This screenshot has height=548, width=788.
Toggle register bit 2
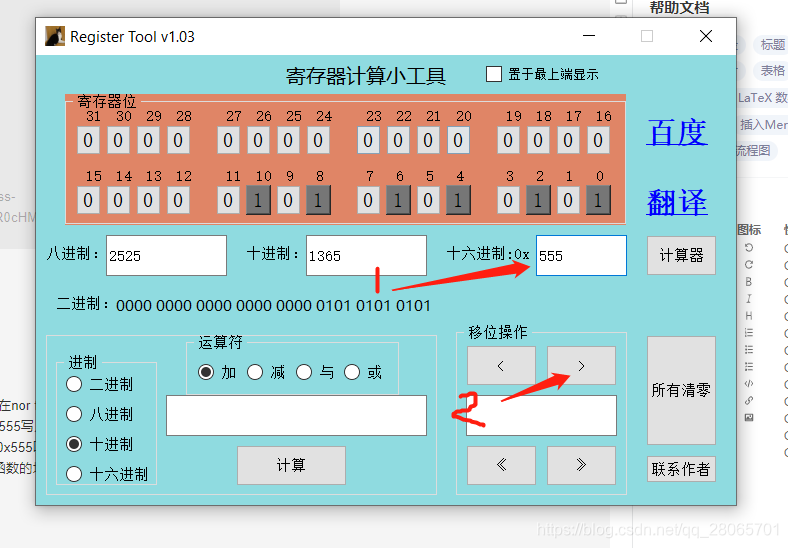(x=538, y=200)
